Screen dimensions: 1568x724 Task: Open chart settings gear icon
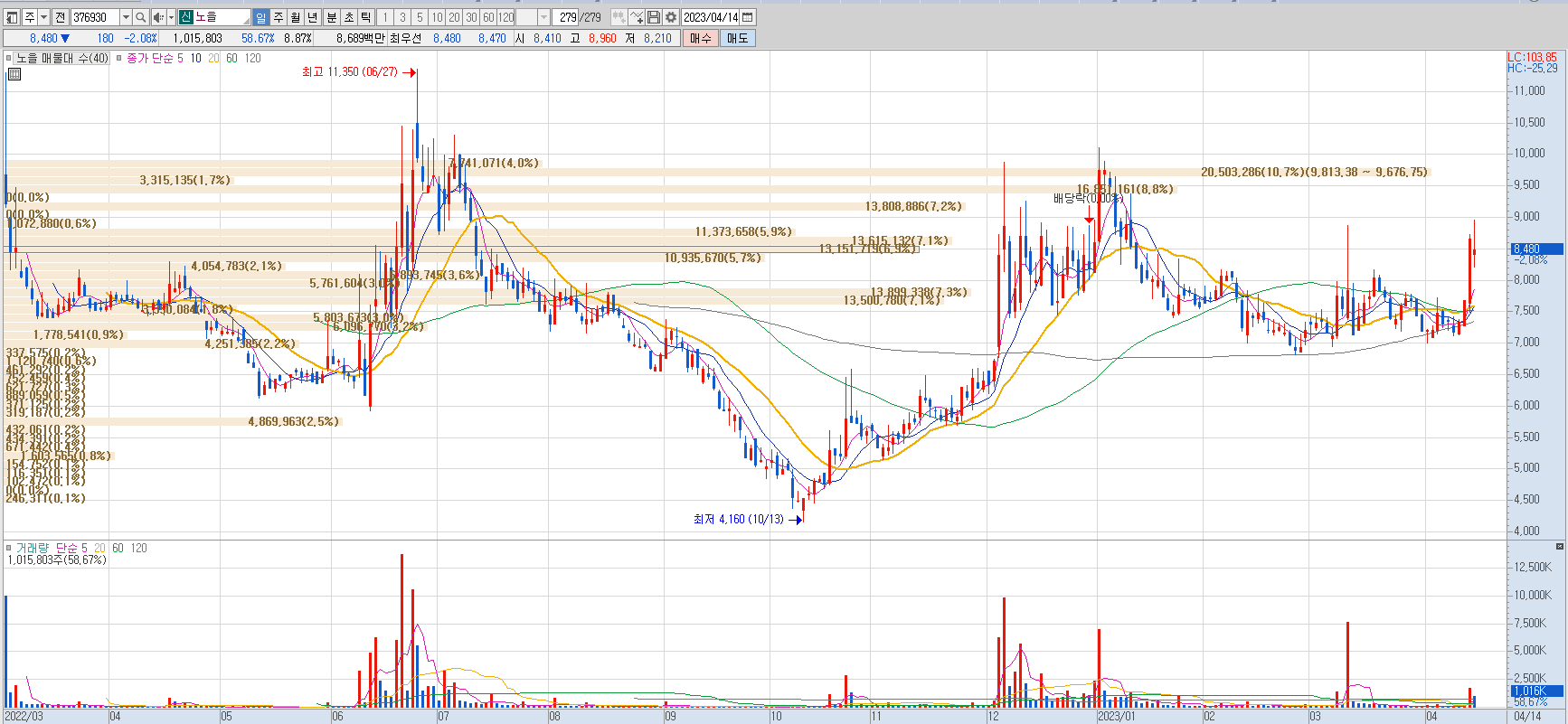click(671, 17)
